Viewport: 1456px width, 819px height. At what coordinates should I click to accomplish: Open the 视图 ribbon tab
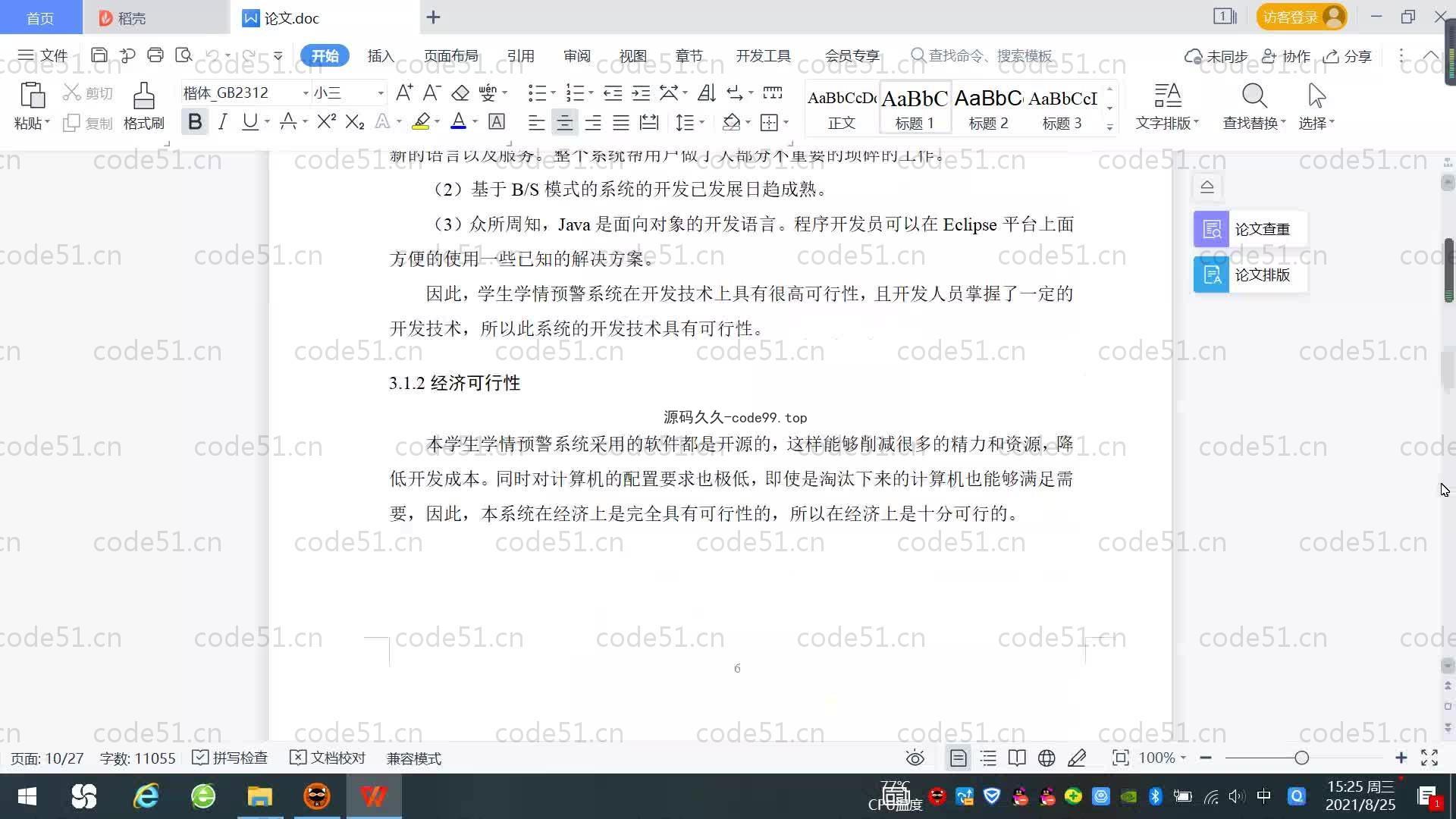click(632, 56)
